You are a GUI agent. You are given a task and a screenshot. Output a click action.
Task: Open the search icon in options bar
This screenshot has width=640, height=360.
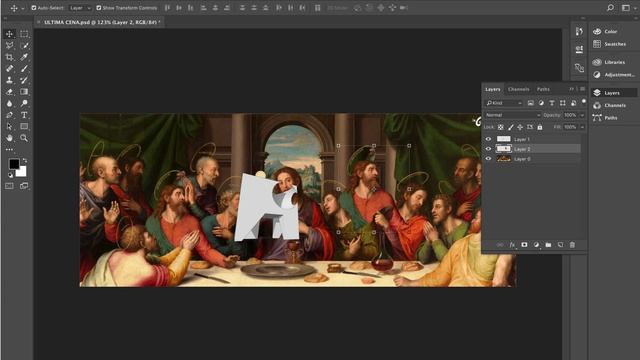click(x=610, y=8)
